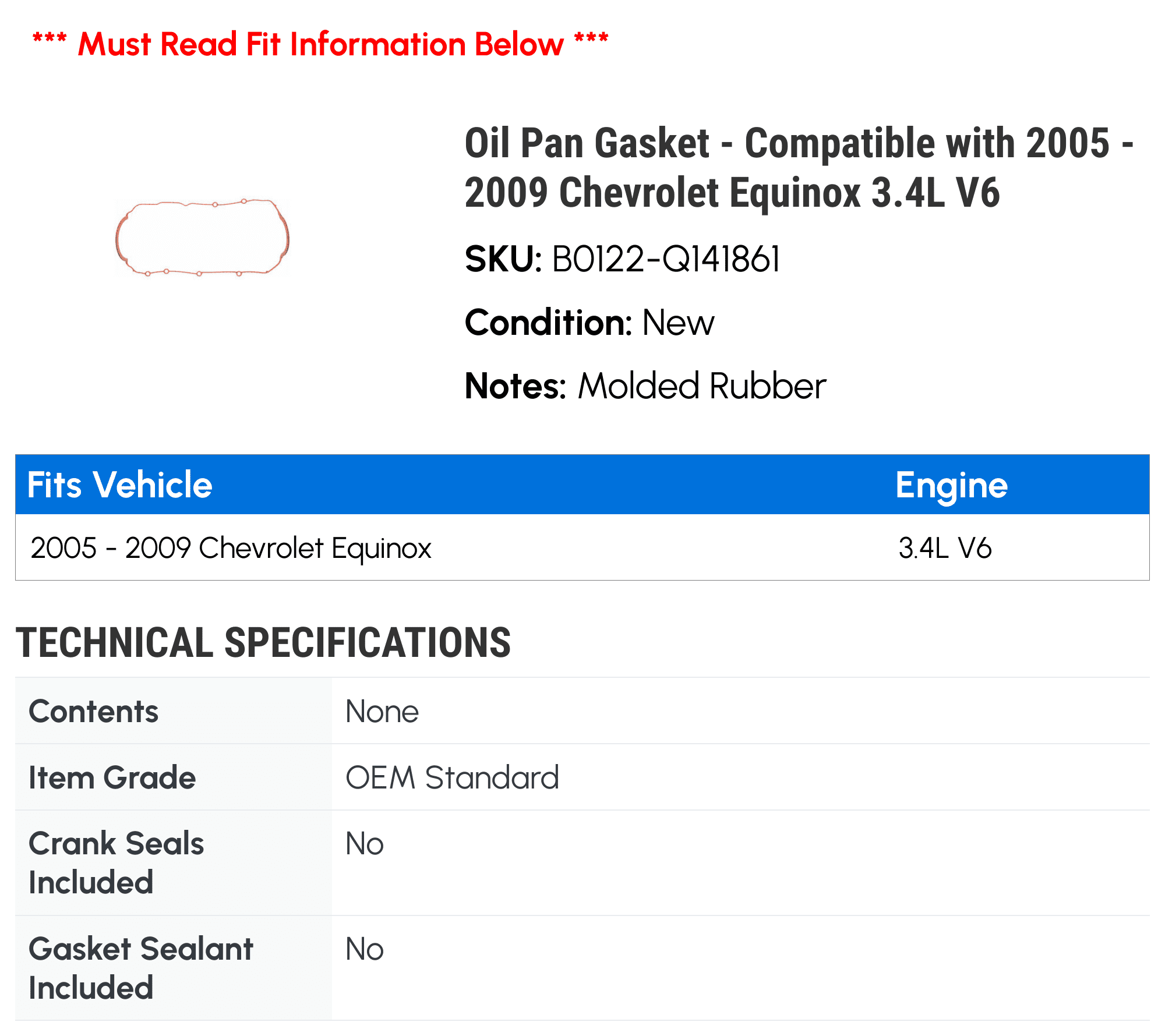Image resolution: width=1165 pixels, height=1036 pixels.
Task: Click the red Must Read Fit Information notice
Action: (320, 44)
